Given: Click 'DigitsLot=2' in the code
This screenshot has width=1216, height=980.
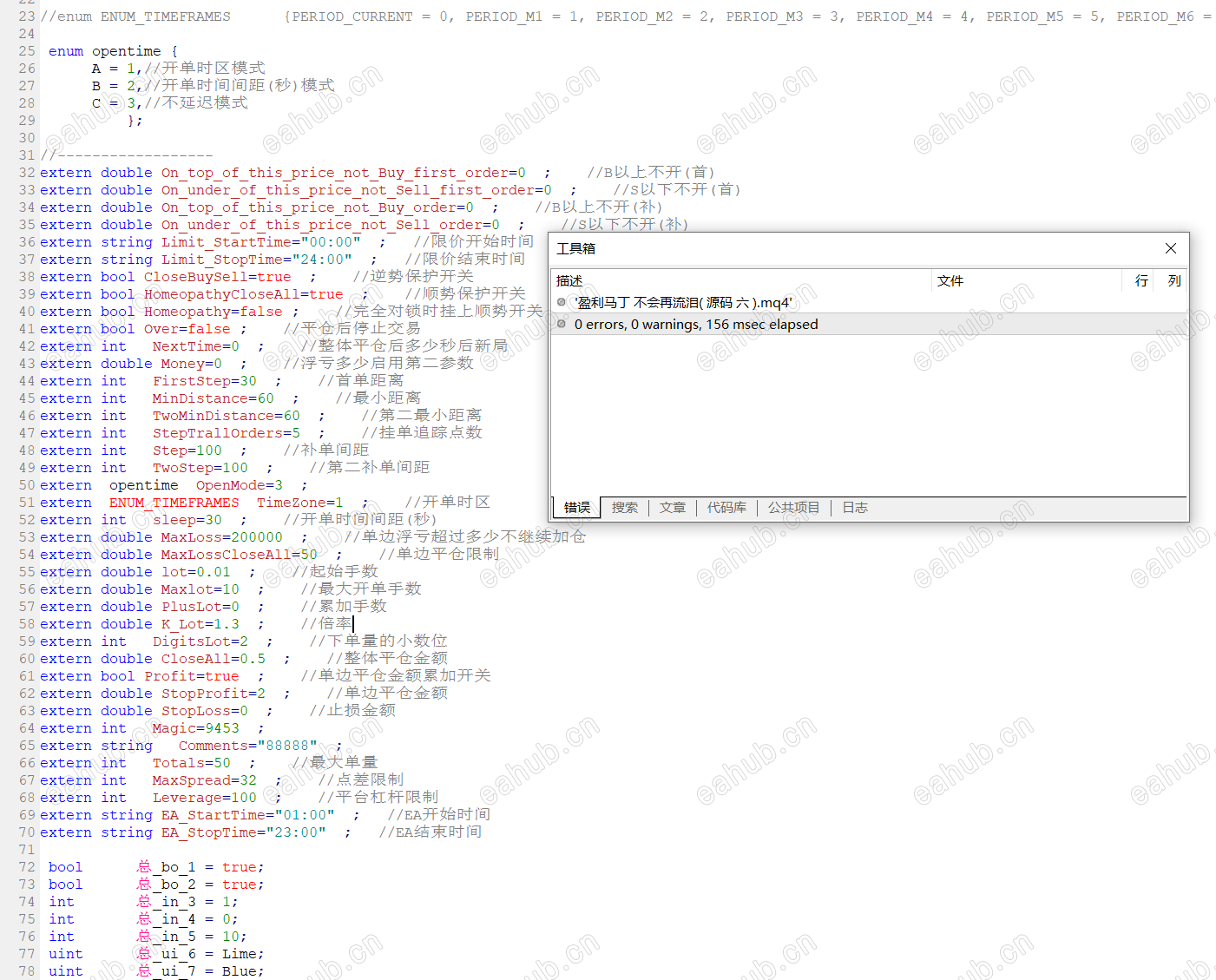Looking at the screenshot, I should (x=200, y=641).
